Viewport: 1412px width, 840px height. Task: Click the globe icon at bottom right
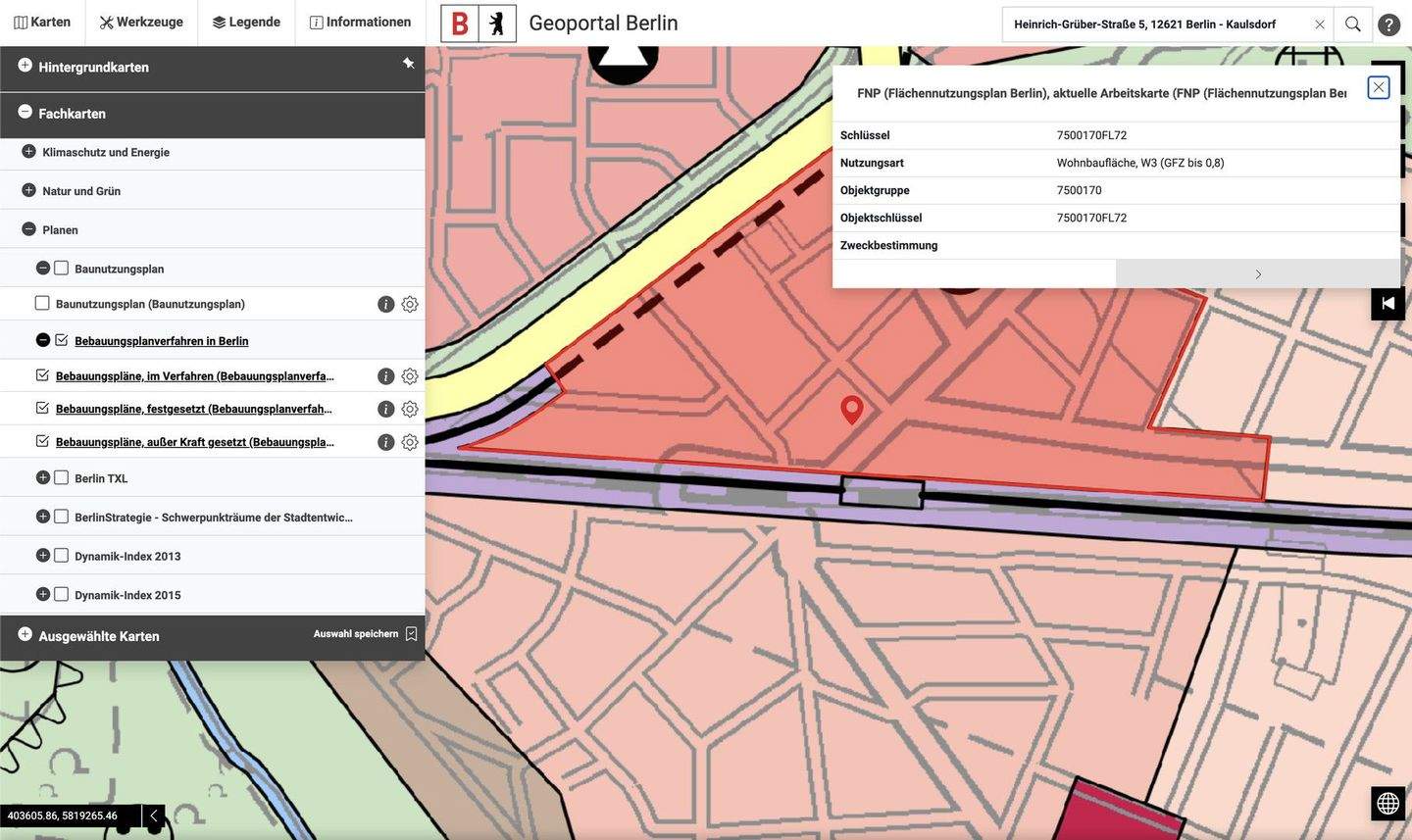pyautogui.click(x=1387, y=804)
